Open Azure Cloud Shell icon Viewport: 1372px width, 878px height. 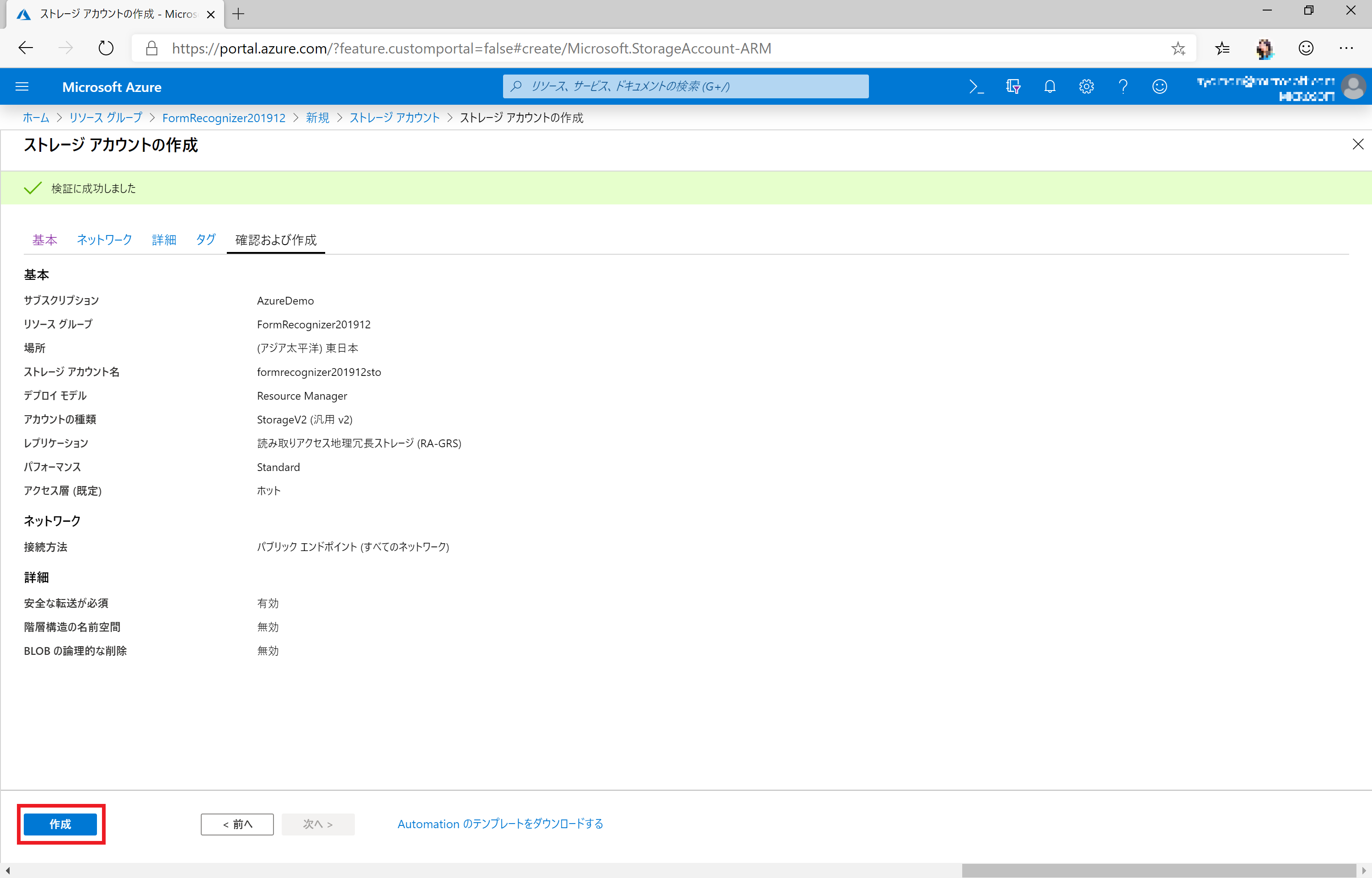tap(976, 87)
